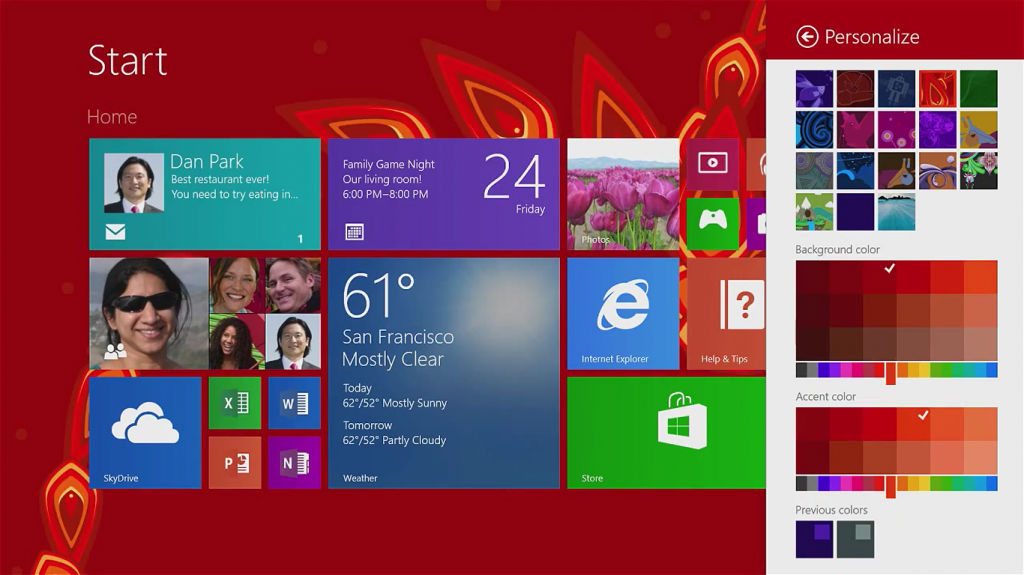The width and height of the screenshot is (1024, 575).
Task: Open the Internet Explorer tile
Action: click(x=623, y=313)
